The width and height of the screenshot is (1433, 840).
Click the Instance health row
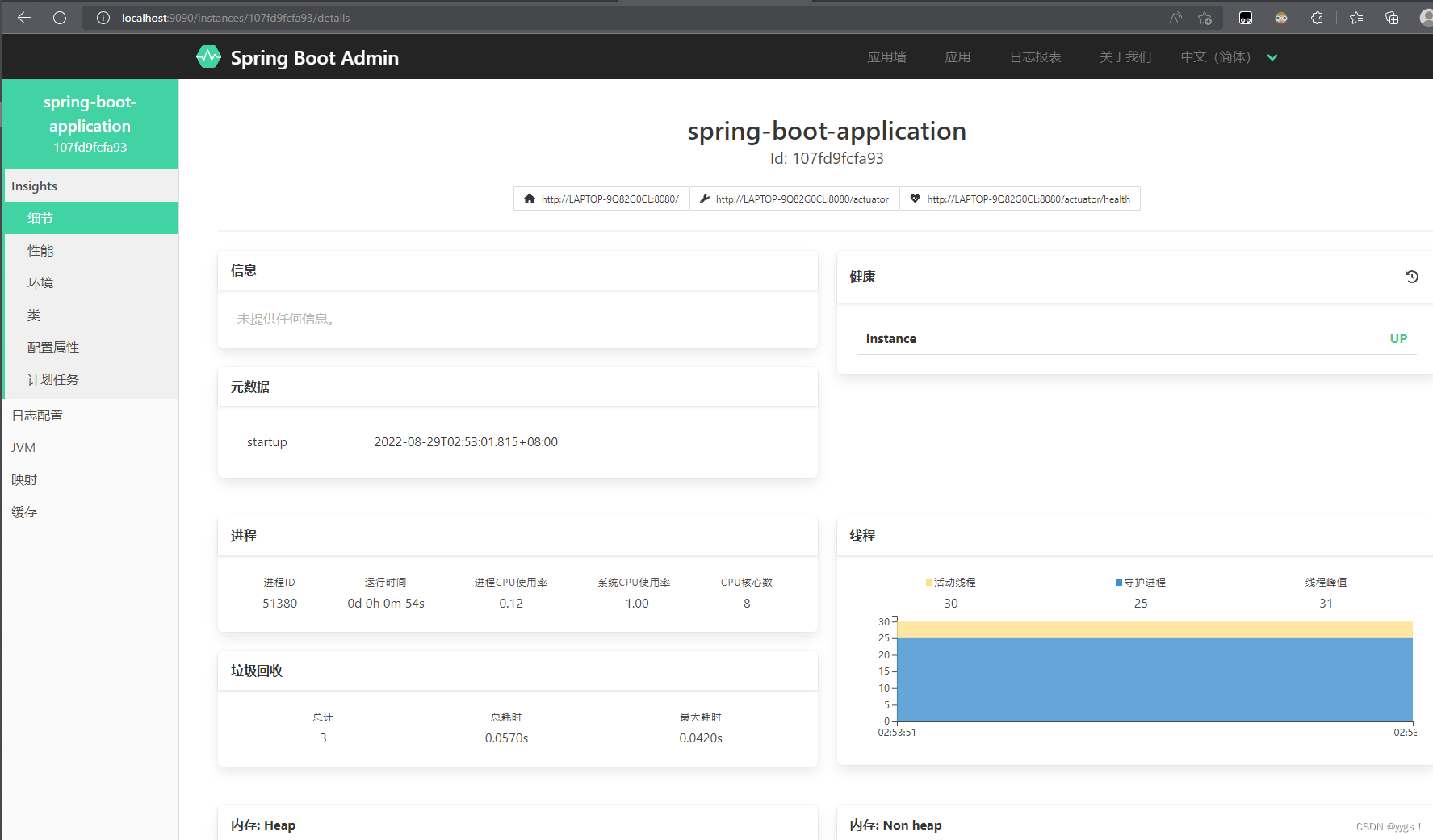point(1136,339)
